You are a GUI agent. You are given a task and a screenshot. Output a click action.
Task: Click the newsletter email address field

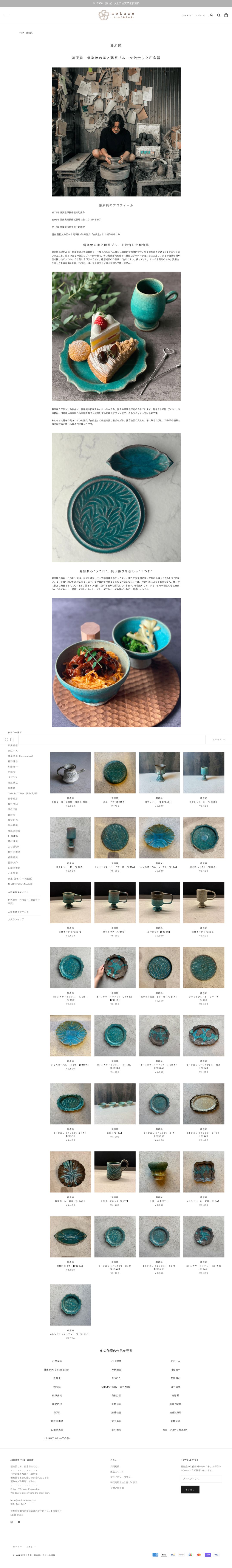201,1478
